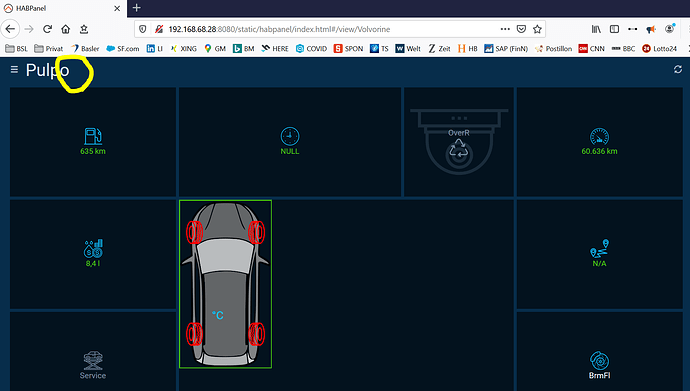Viewport: 690px width, 391px height.
Task: Reload the page with browser reload button
Action: point(48,29)
